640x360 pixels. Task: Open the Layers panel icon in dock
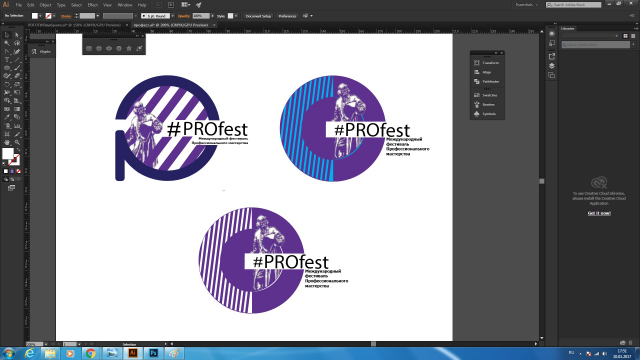552,66
